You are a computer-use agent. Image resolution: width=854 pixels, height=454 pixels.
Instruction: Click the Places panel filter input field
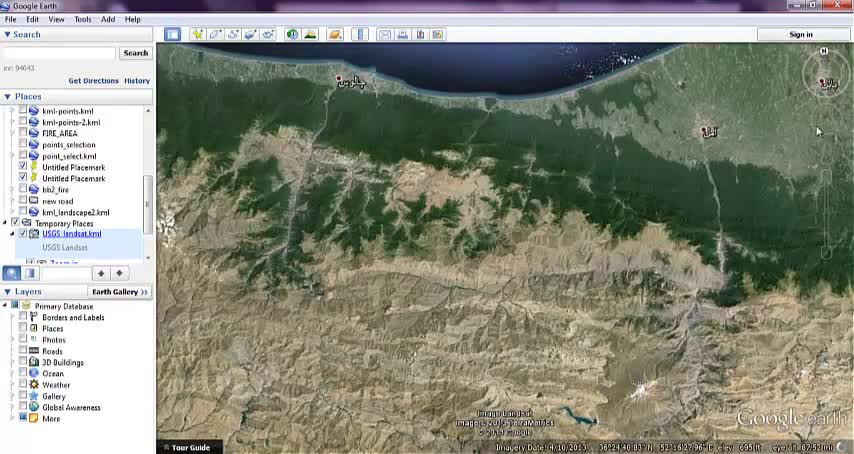coord(65,273)
